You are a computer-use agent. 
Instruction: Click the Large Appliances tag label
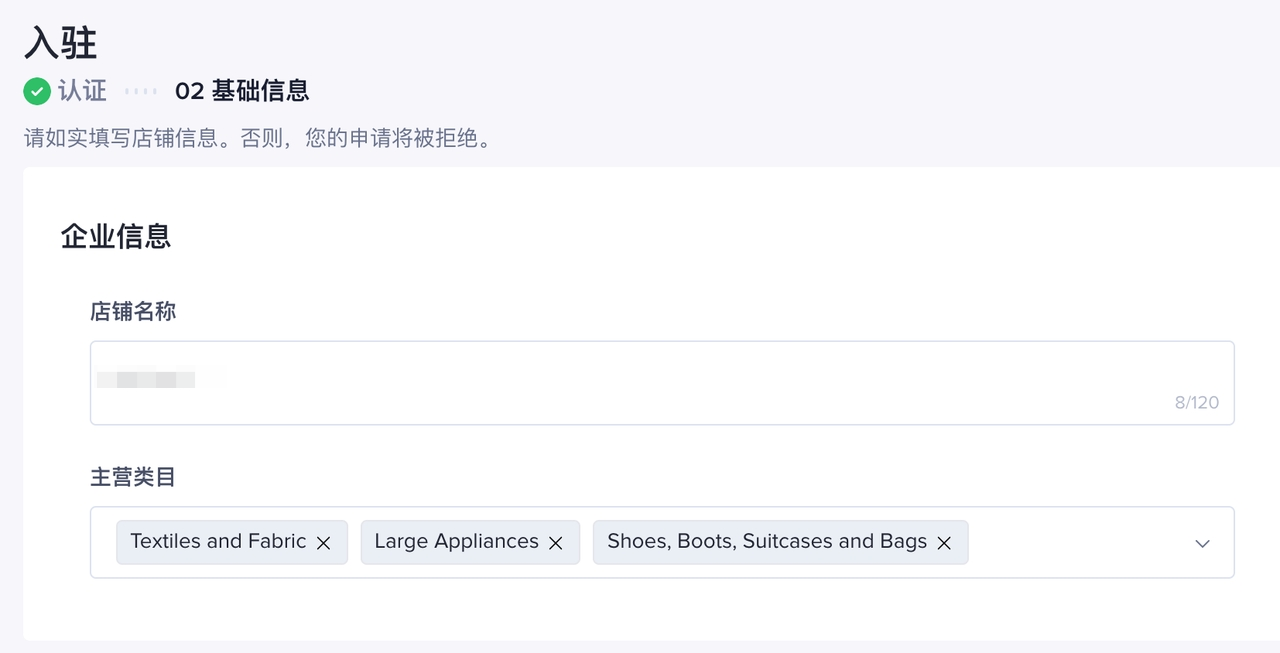(456, 542)
